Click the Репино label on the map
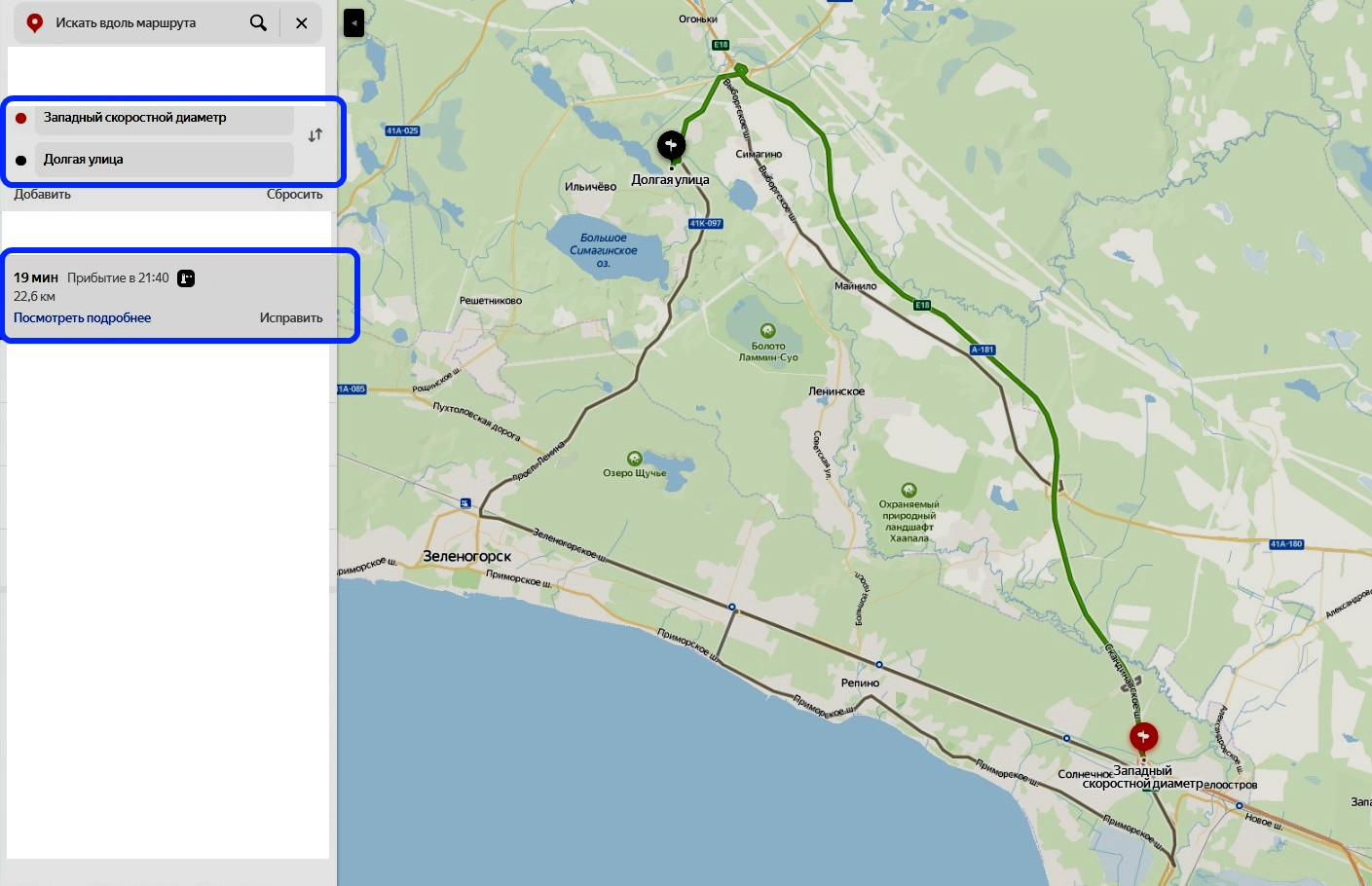 pos(860,683)
